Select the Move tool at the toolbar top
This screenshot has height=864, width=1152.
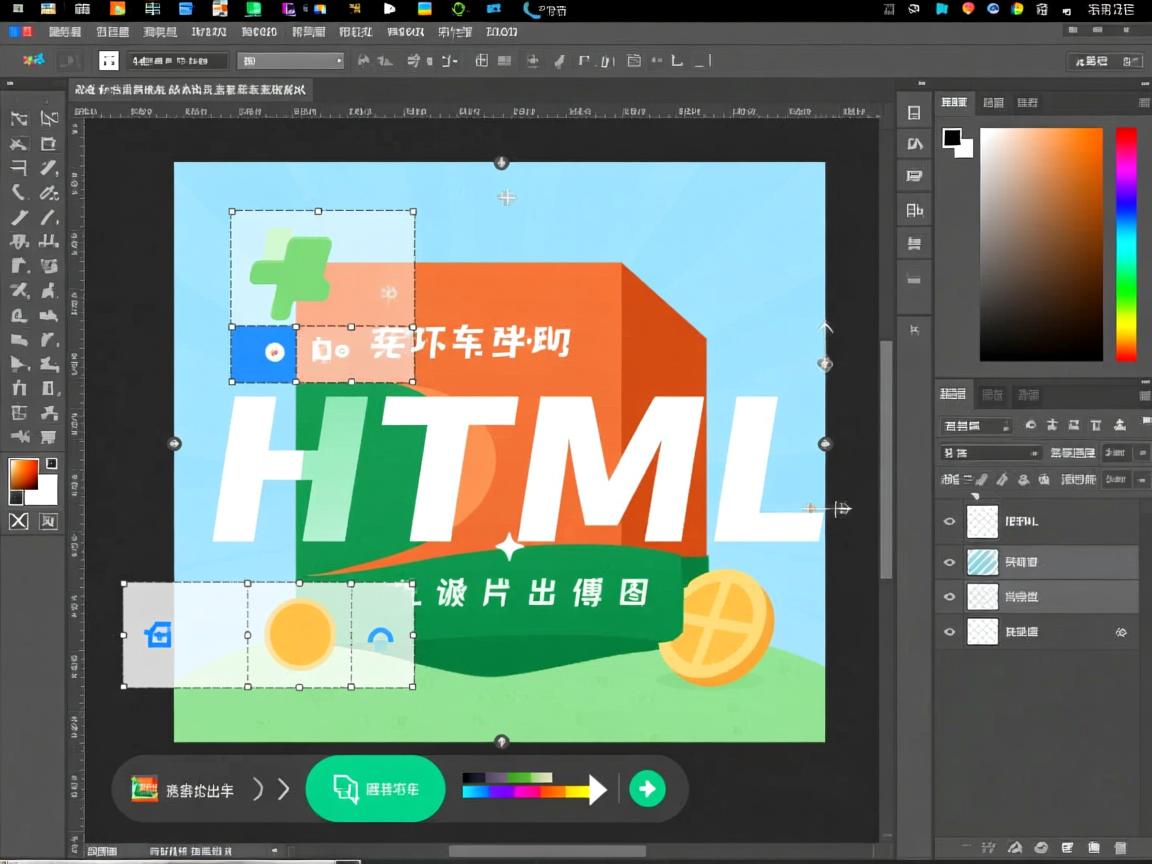[18, 118]
